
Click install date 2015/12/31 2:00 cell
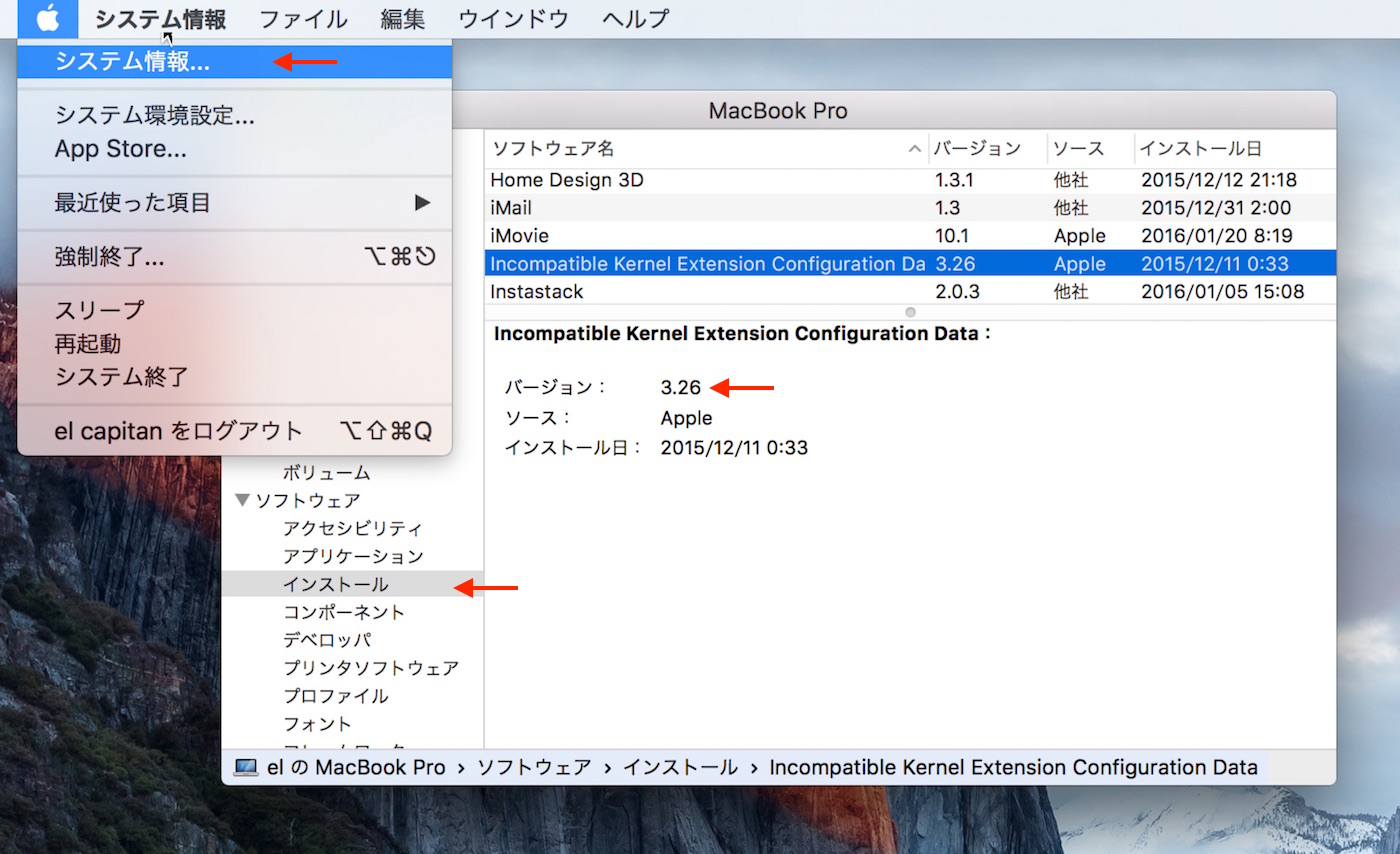coord(1216,208)
